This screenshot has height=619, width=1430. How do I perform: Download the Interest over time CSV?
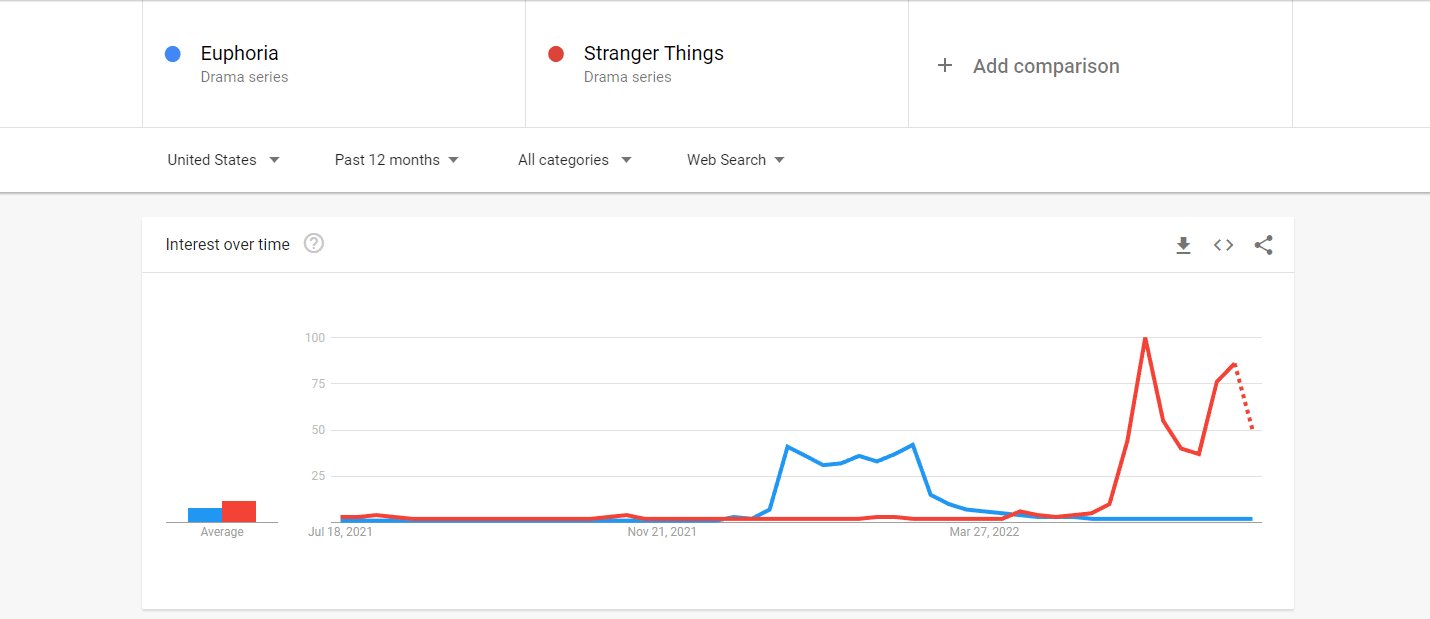(1183, 245)
